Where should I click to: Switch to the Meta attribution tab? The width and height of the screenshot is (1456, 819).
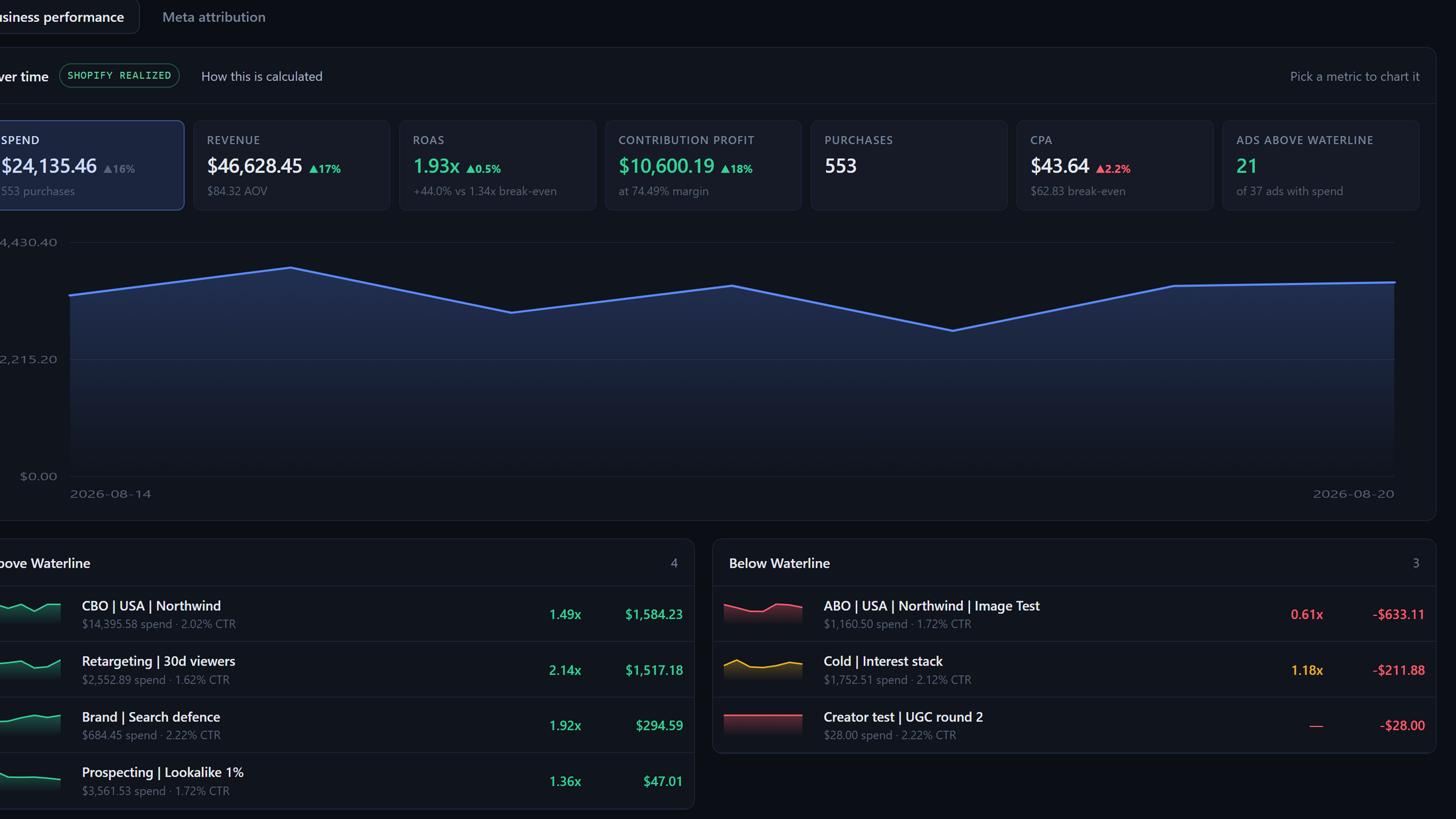point(214,17)
